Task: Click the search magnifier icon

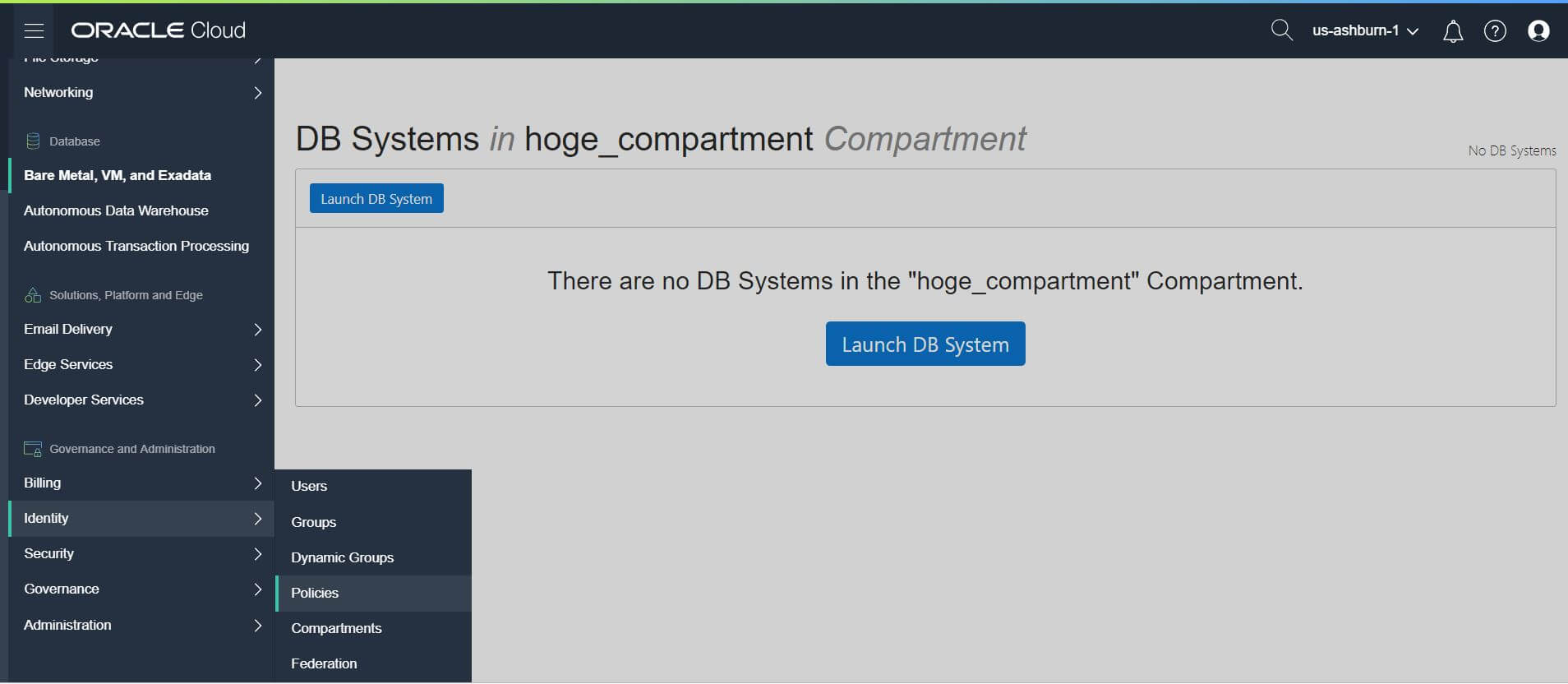Action: coord(1281,30)
